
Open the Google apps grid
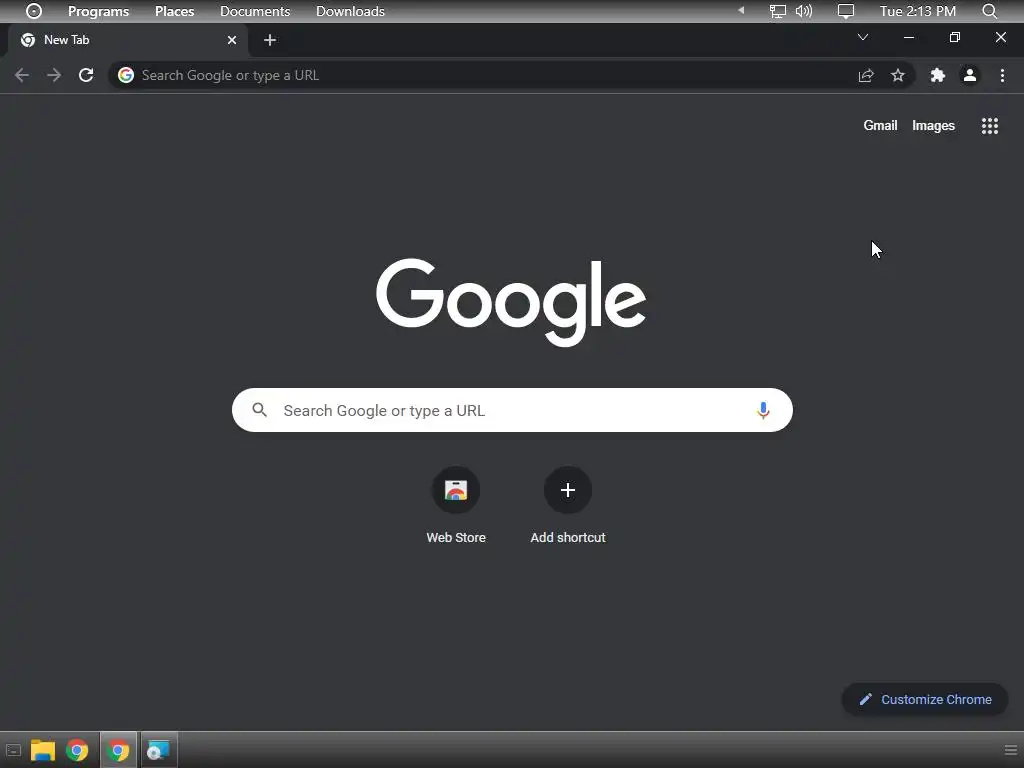[x=990, y=126]
